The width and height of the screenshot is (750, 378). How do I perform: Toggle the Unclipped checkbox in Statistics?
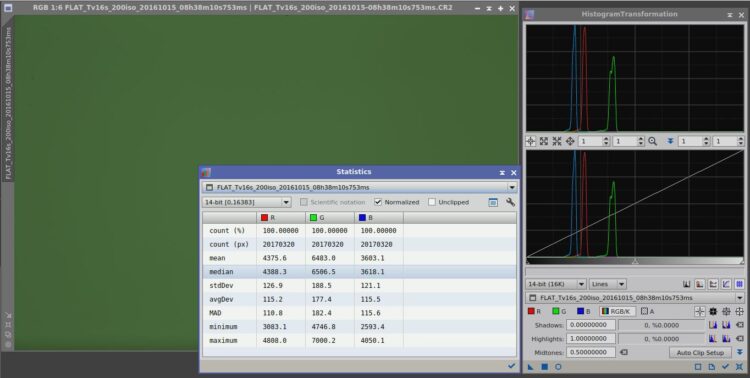tap(448, 202)
